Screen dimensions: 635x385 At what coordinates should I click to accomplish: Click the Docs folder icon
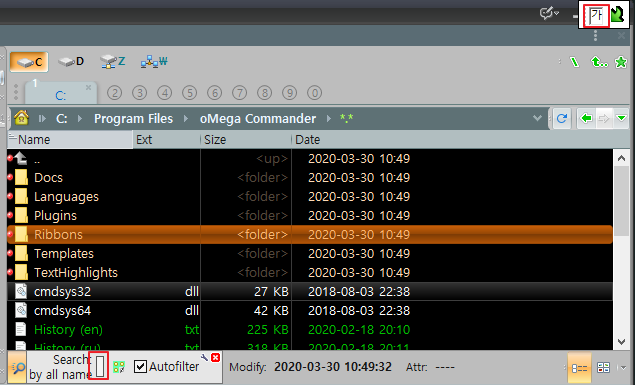[21, 177]
